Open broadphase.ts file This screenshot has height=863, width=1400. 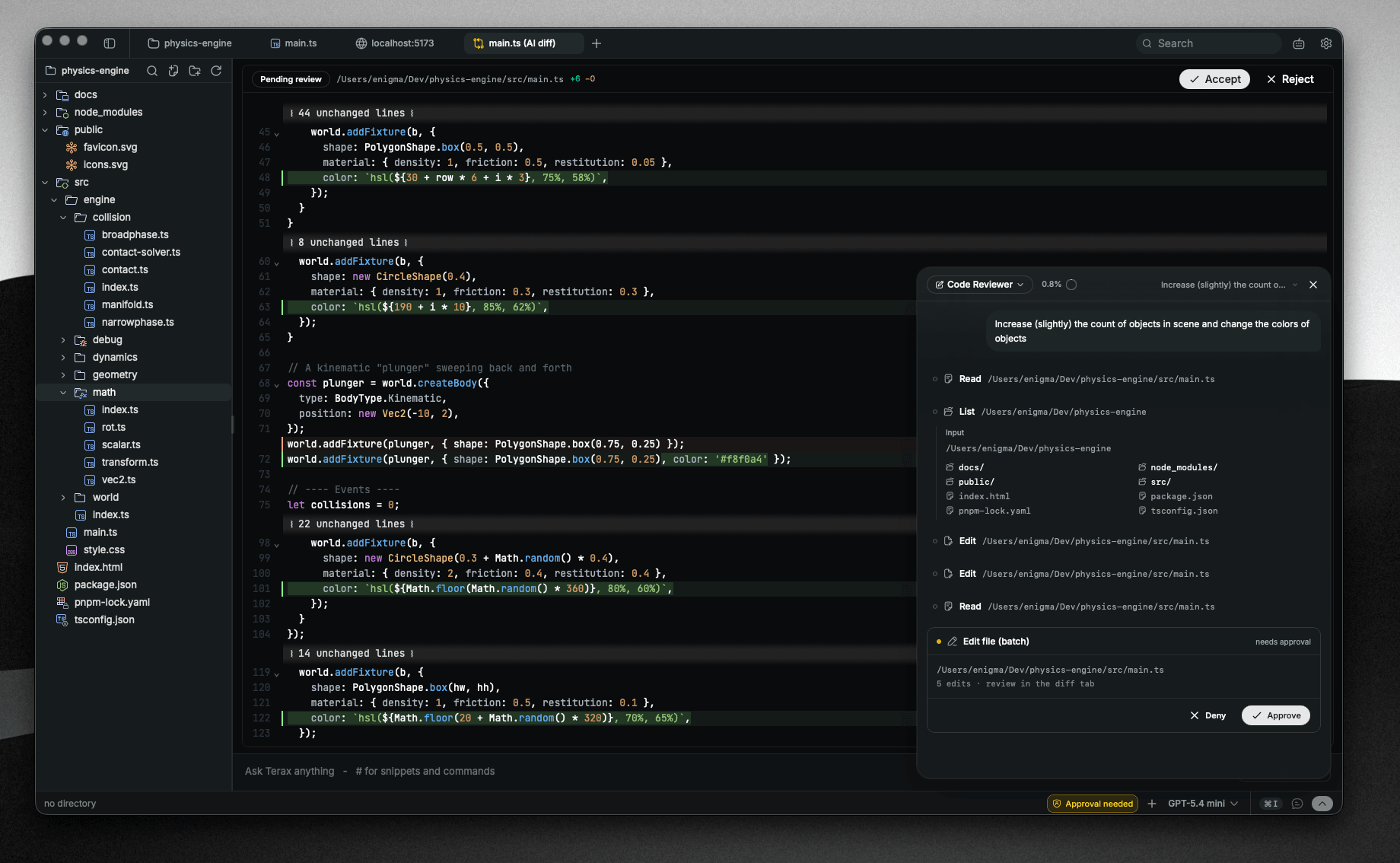pyautogui.click(x=135, y=235)
